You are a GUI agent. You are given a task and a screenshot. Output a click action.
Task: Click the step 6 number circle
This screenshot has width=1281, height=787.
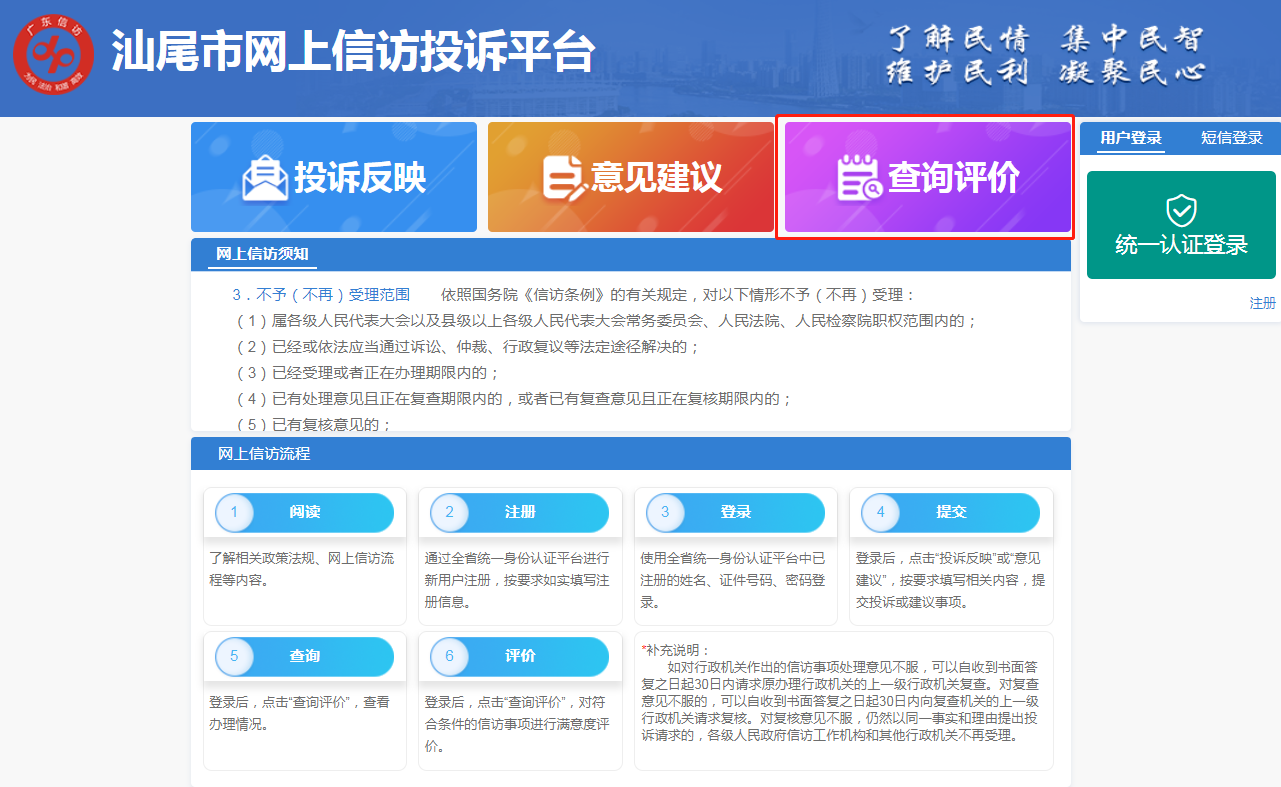[450, 657]
